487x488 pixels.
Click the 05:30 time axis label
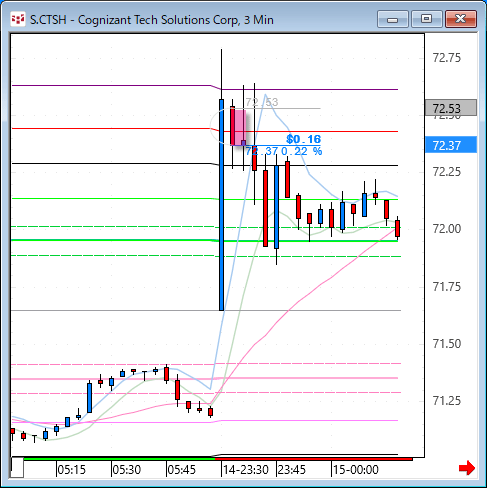pyautogui.click(x=127, y=470)
